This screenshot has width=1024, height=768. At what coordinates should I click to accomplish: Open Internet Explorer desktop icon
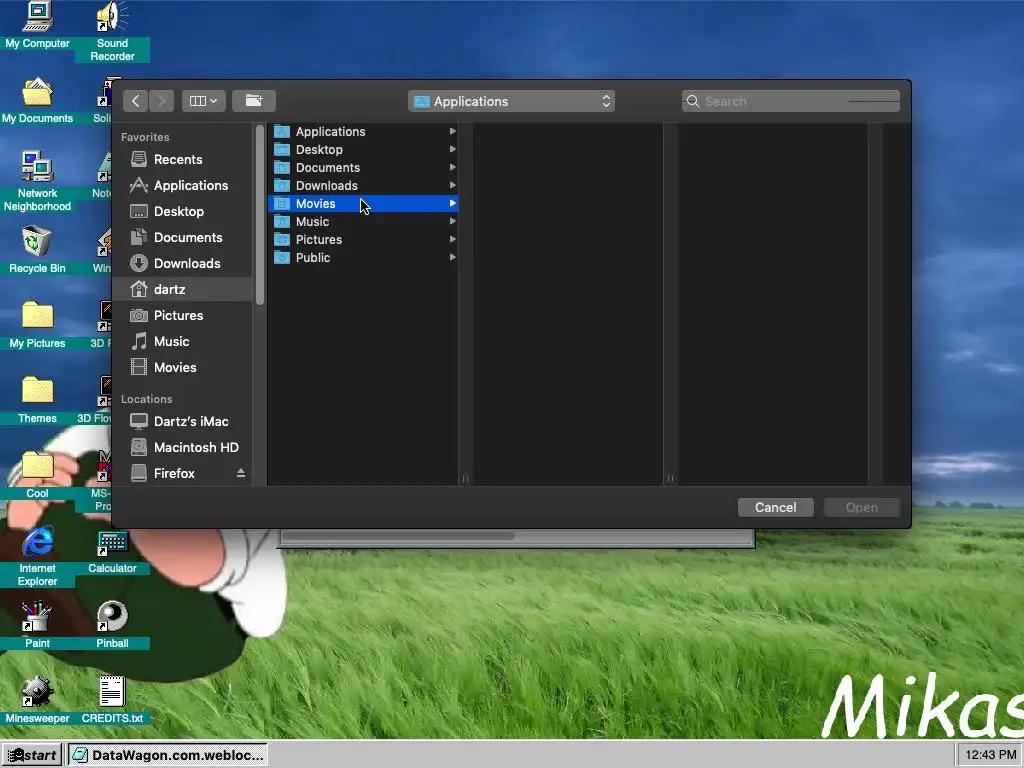(37, 556)
